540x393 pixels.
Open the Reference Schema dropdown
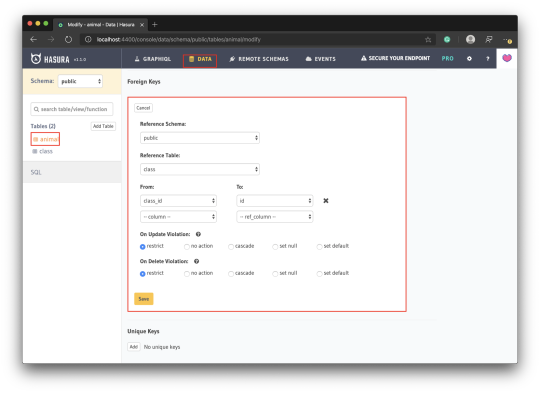200,138
